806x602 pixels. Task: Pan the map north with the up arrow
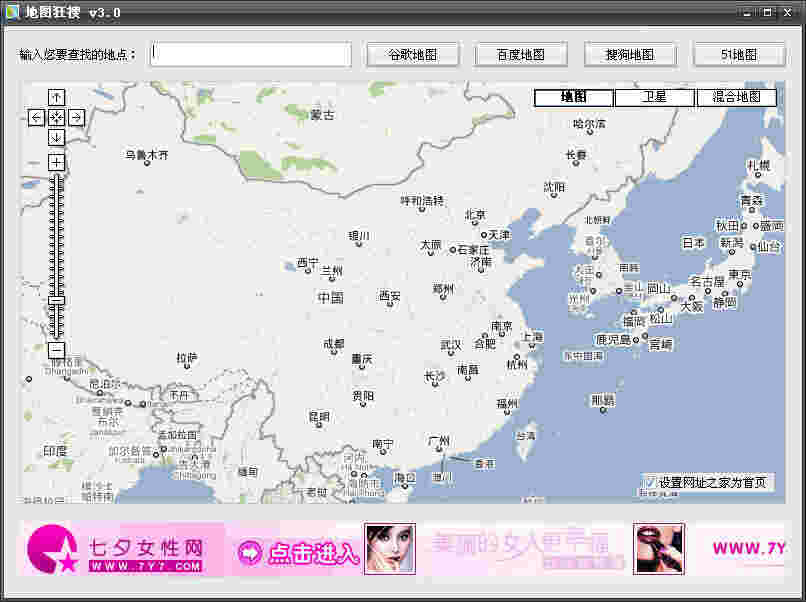coord(56,97)
